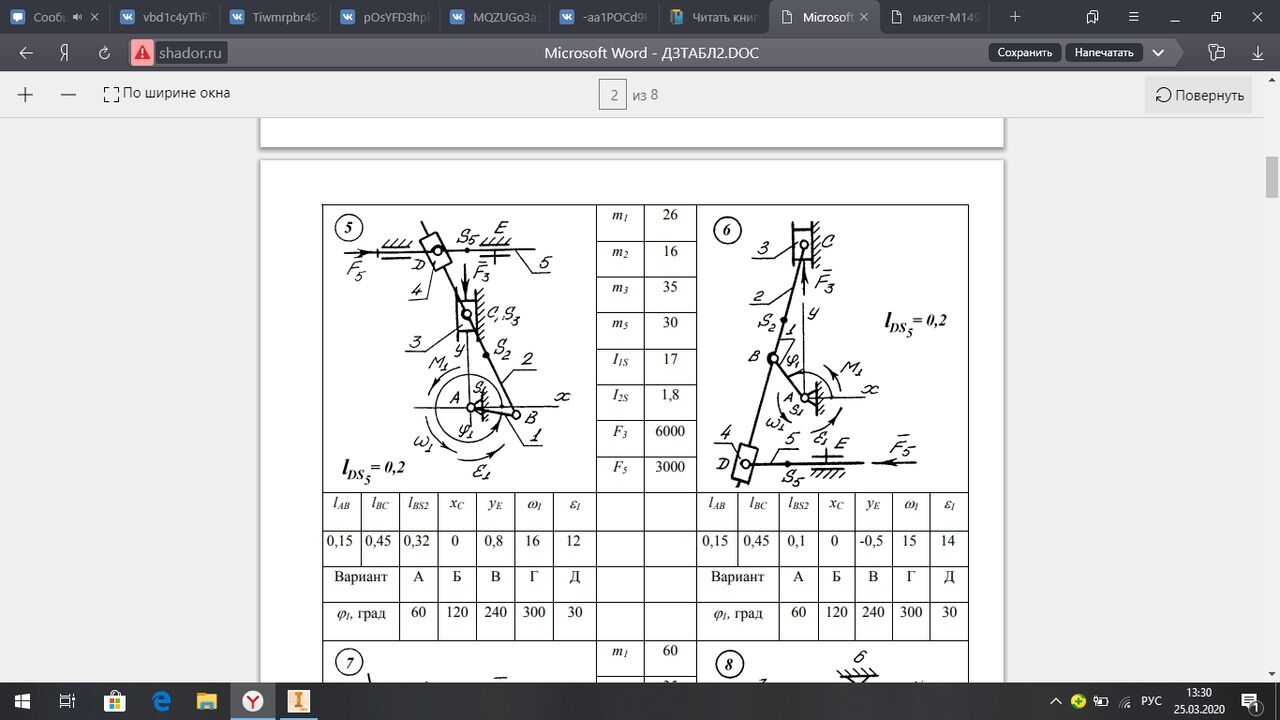Viewport: 1280px width, 720px height.
Task: Save the document with 'Сохранить'
Action: pos(1024,53)
